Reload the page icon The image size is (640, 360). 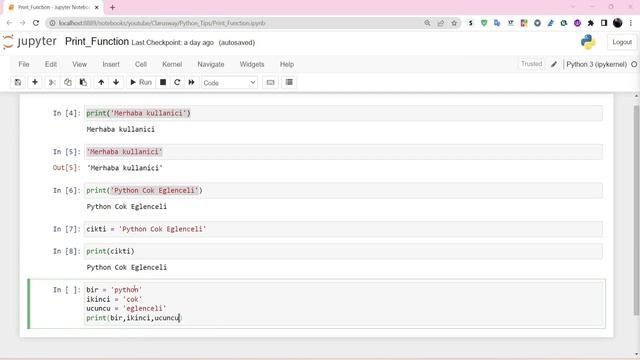tap(36, 23)
